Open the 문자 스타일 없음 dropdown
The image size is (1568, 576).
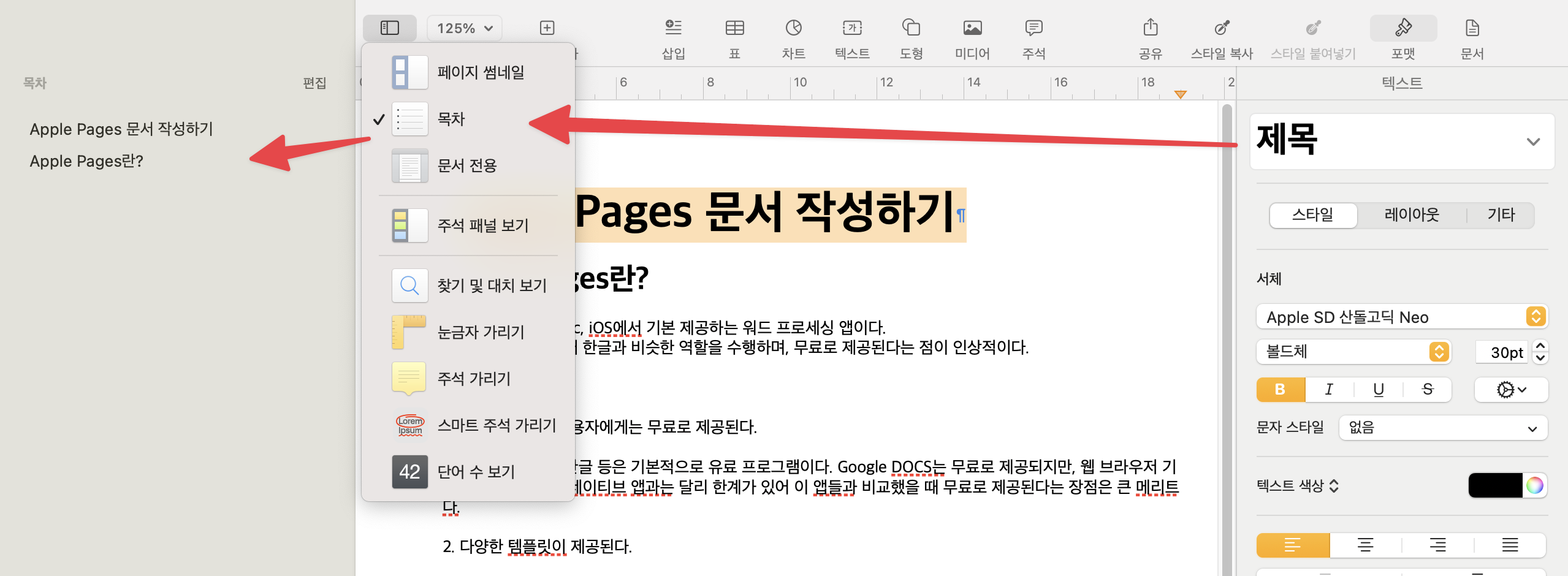[1443, 428]
